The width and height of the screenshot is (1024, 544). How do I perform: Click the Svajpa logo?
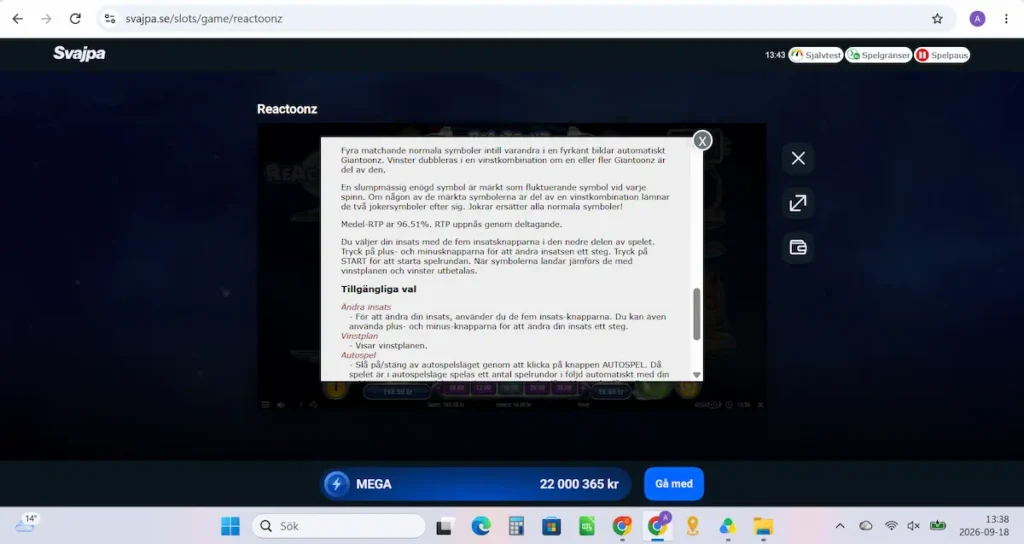(79, 54)
